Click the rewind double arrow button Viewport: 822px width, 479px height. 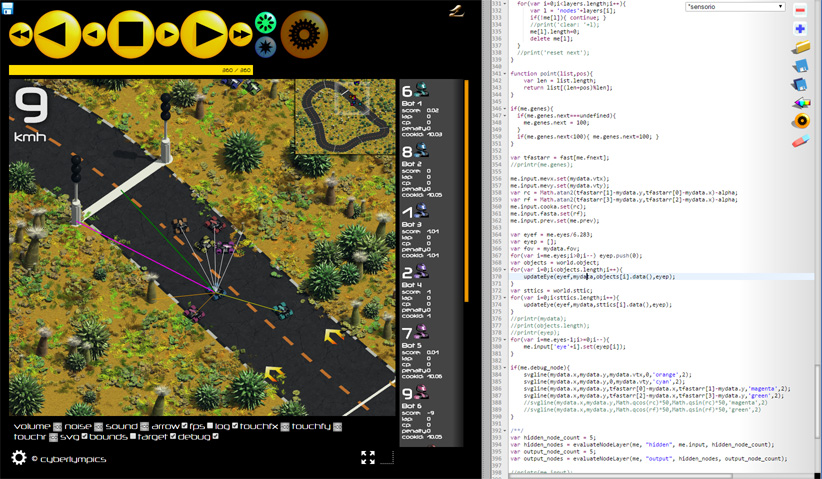[x=20, y=35]
